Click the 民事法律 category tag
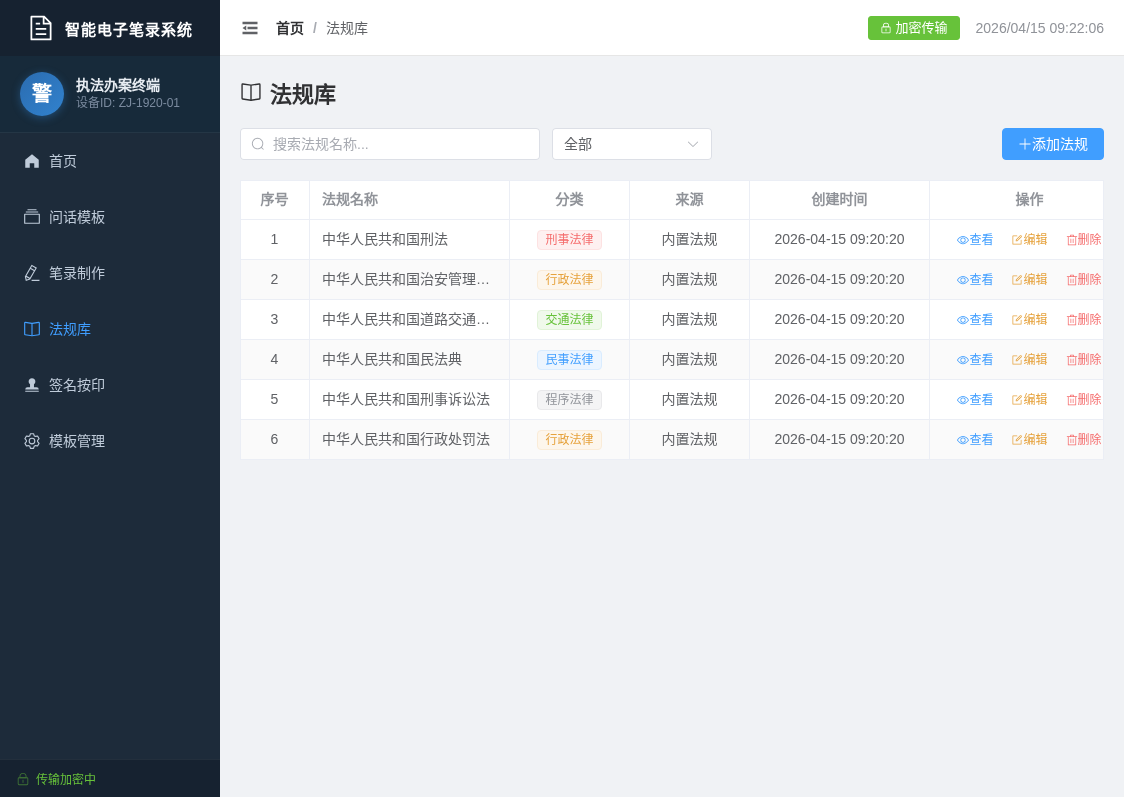The width and height of the screenshot is (1124, 797). tap(569, 360)
